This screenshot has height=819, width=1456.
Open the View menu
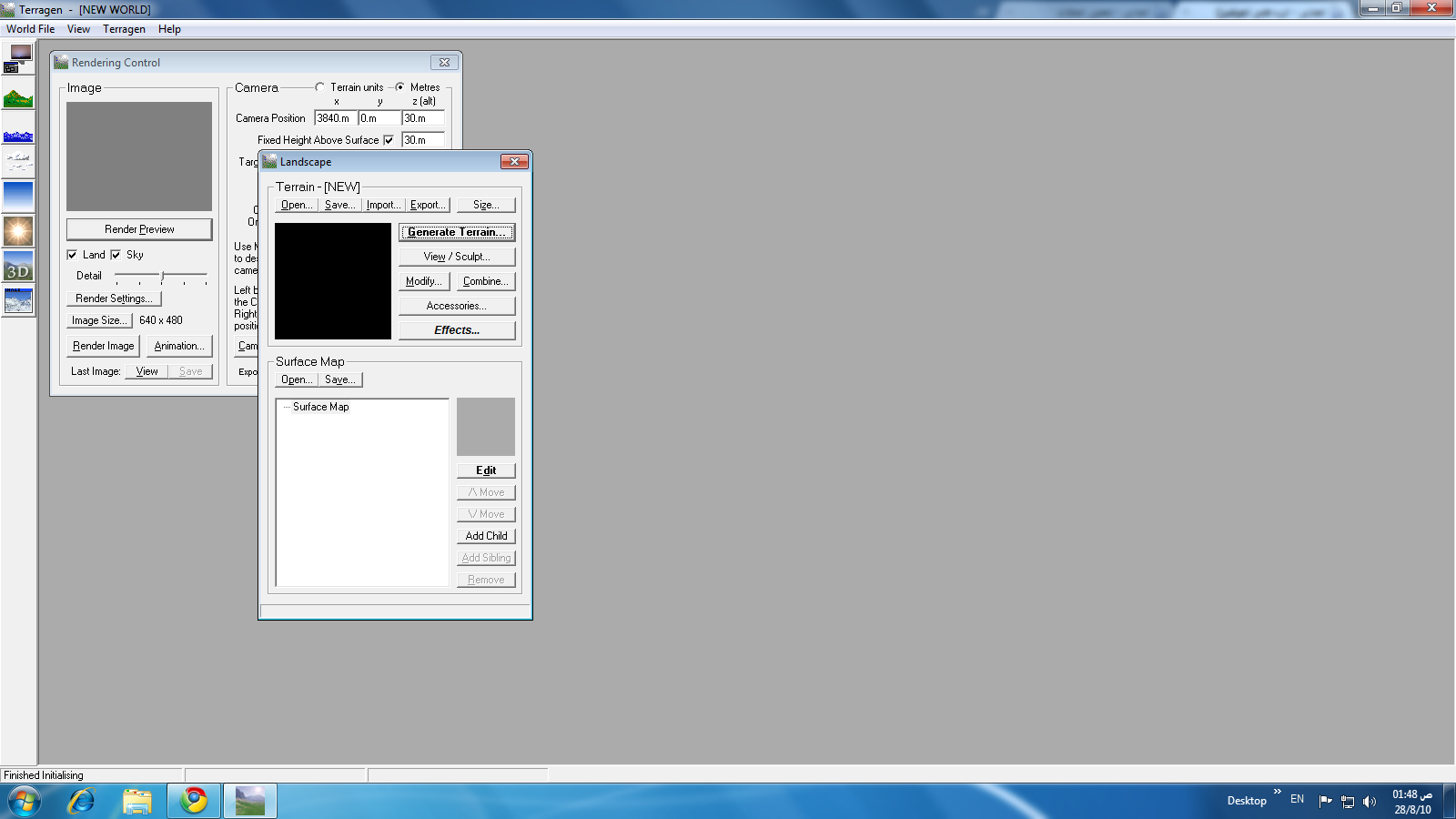(x=78, y=29)
